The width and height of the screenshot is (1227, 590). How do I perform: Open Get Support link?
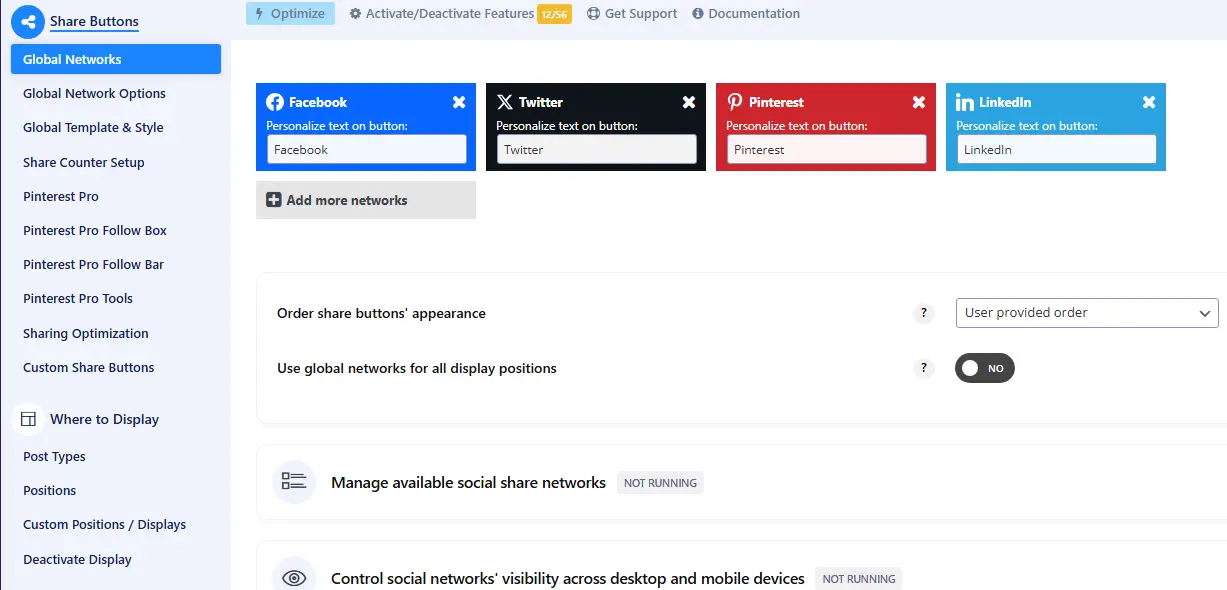632,14
